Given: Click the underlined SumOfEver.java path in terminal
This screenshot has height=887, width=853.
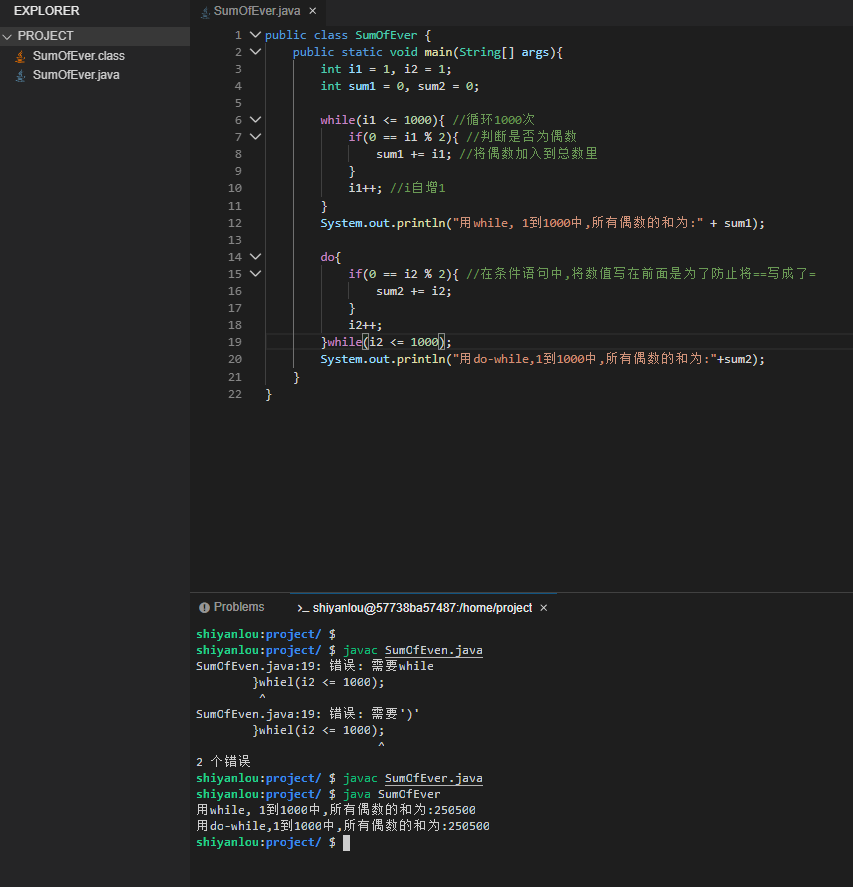Looking at the screenshot, I should [434, 778].
